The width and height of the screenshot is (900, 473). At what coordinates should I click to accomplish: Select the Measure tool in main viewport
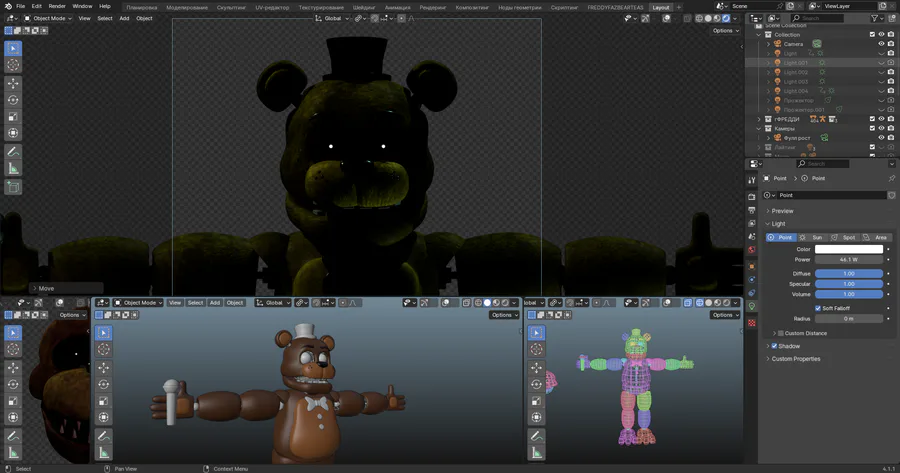(x=13, y=168)
